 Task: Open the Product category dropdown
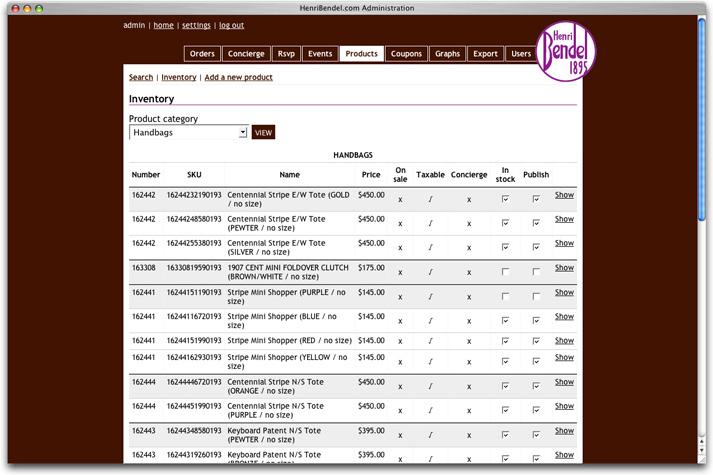click(188, 132)
